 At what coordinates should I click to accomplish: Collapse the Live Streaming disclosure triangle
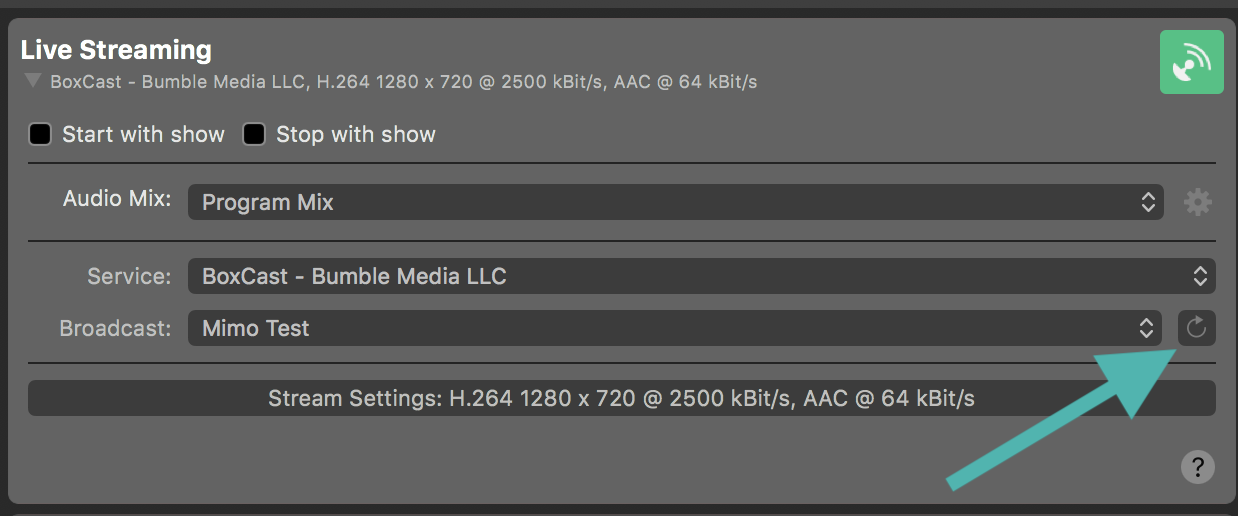(33, 81)
